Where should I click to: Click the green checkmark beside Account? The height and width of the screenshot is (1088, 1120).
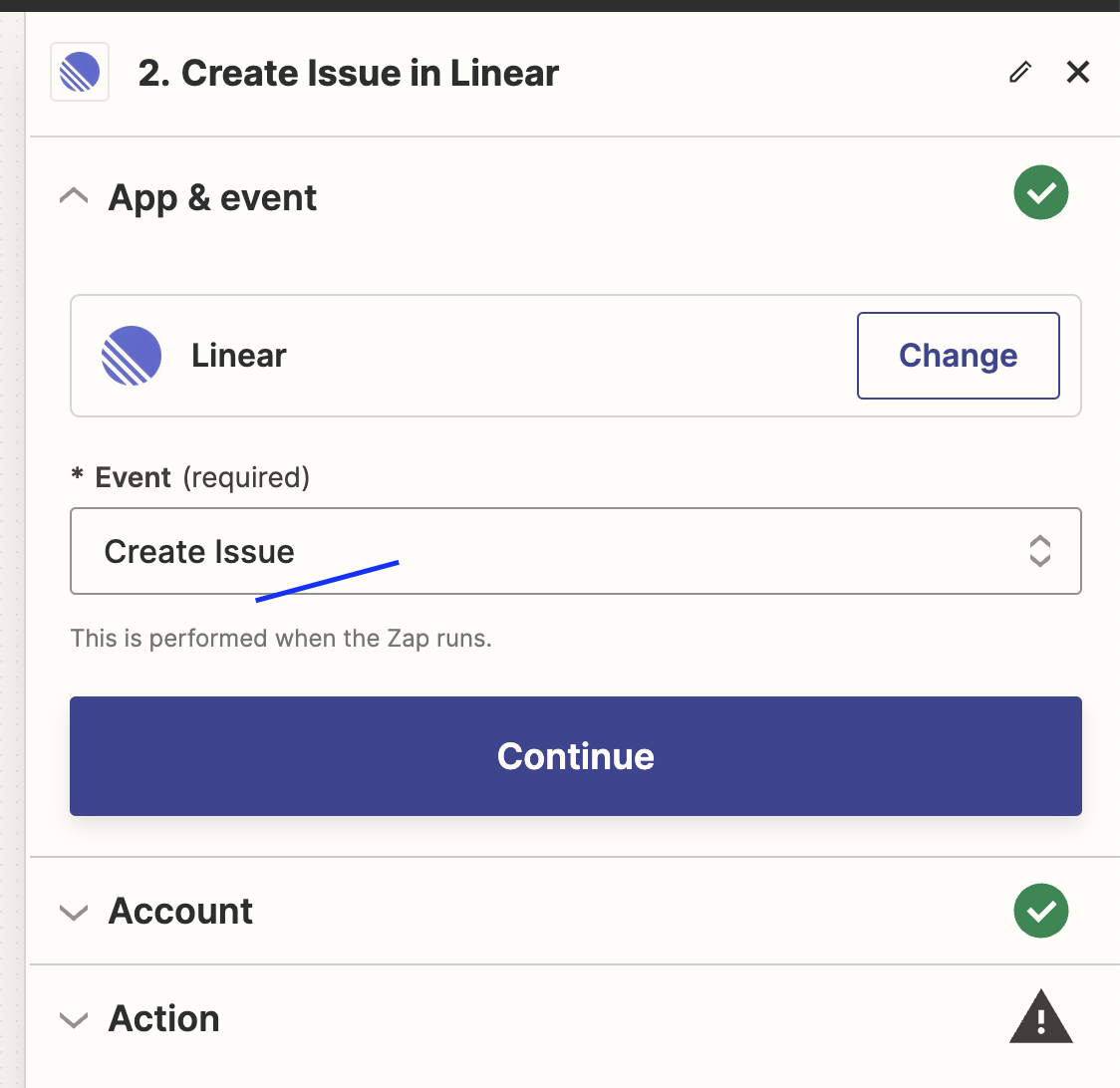pos(1040,911)
